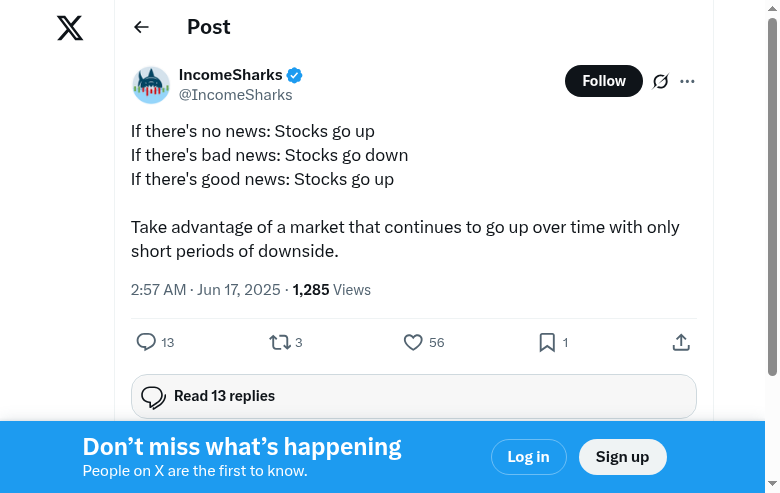Share the post via the upload icon

681,342
